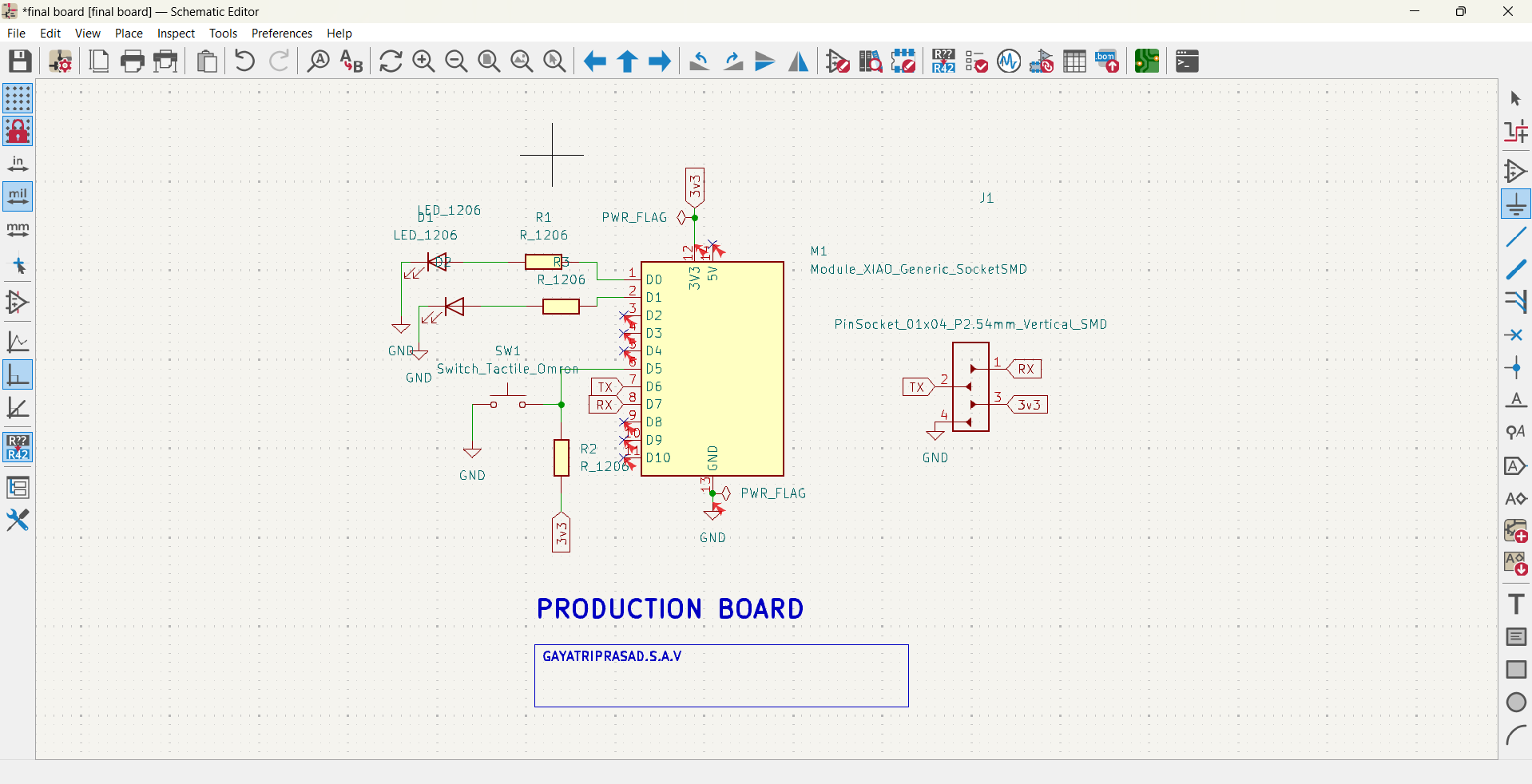Image resolution: width=1532 pixels, height=784 pixels.
Task: Pick the Draw Bus tool
Action: [x=1516, y=270]
